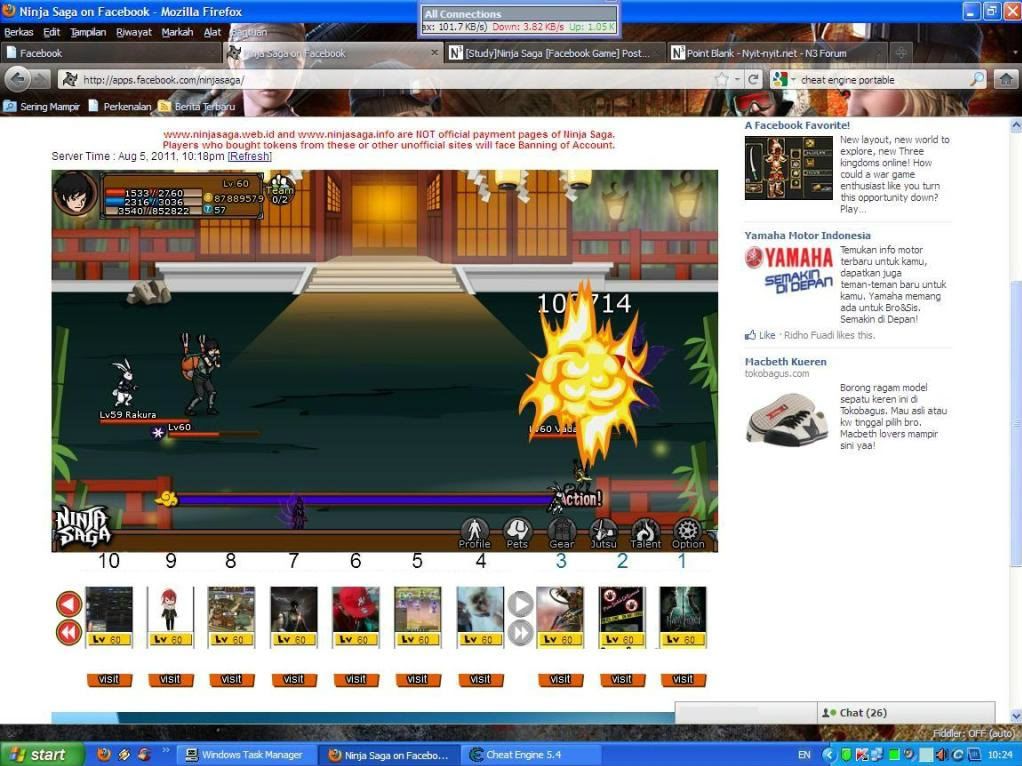The width and height of the screenshot is (1022, 766).
Task: Open the Tampilan menu
Action: [88, 32]
